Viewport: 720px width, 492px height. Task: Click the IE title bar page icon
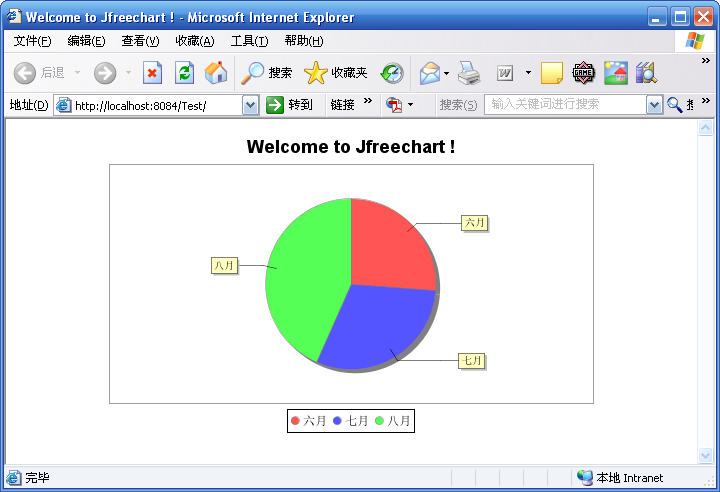click(x=14, y=16)
